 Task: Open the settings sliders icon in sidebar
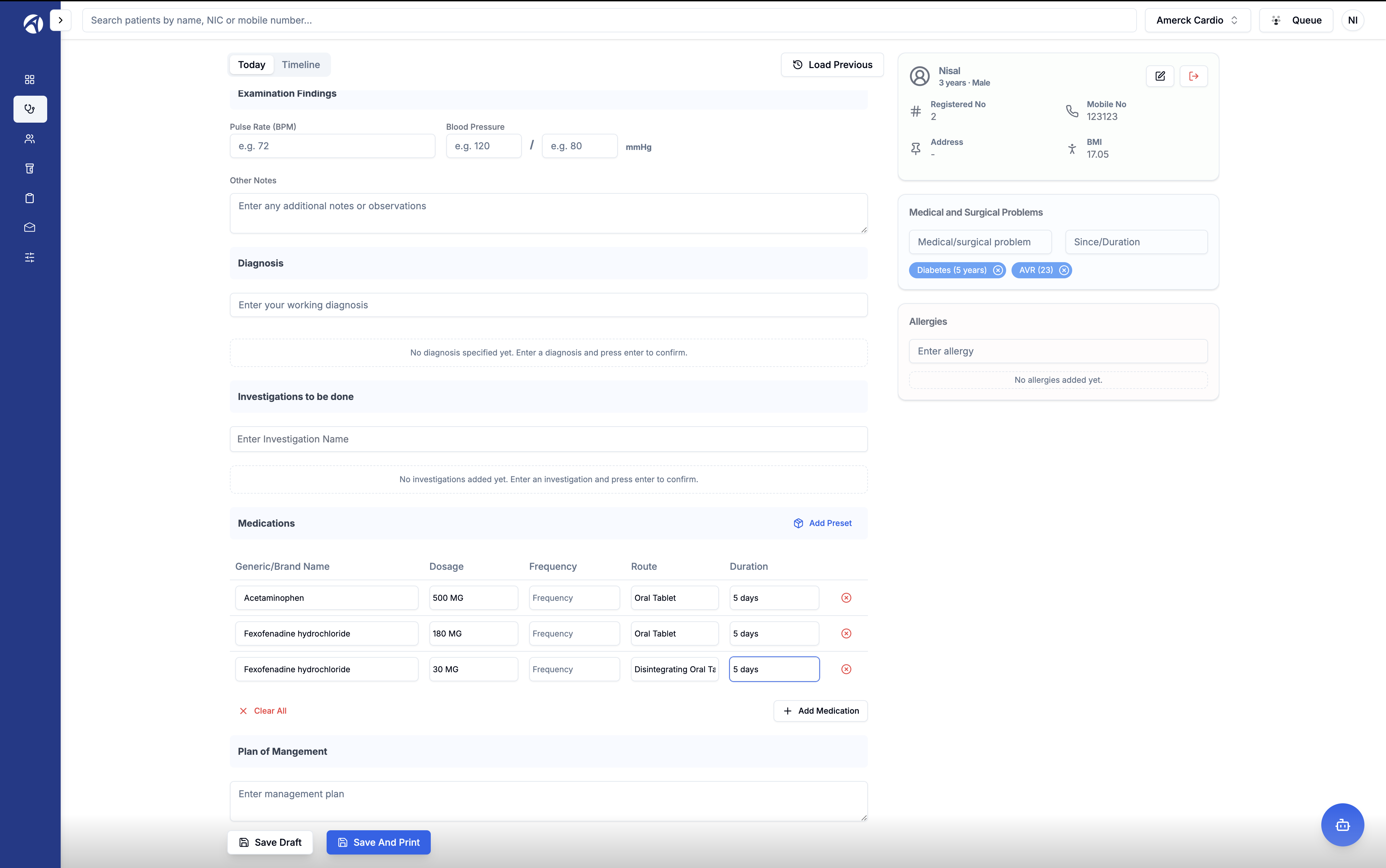click(30, 257)
